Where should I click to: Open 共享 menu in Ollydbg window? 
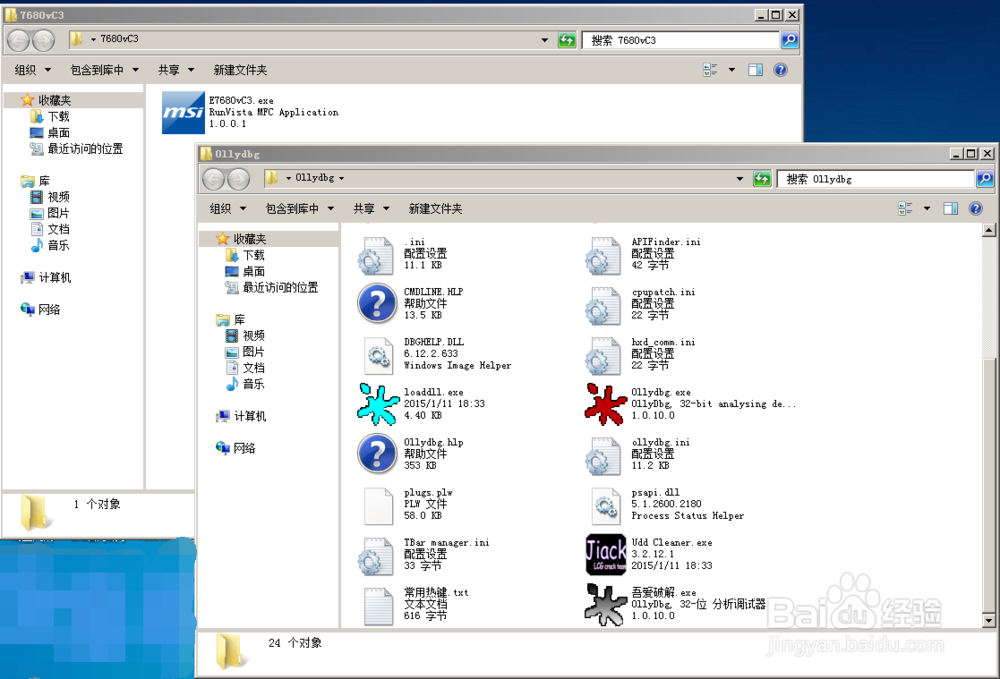(x=371, y=208)
